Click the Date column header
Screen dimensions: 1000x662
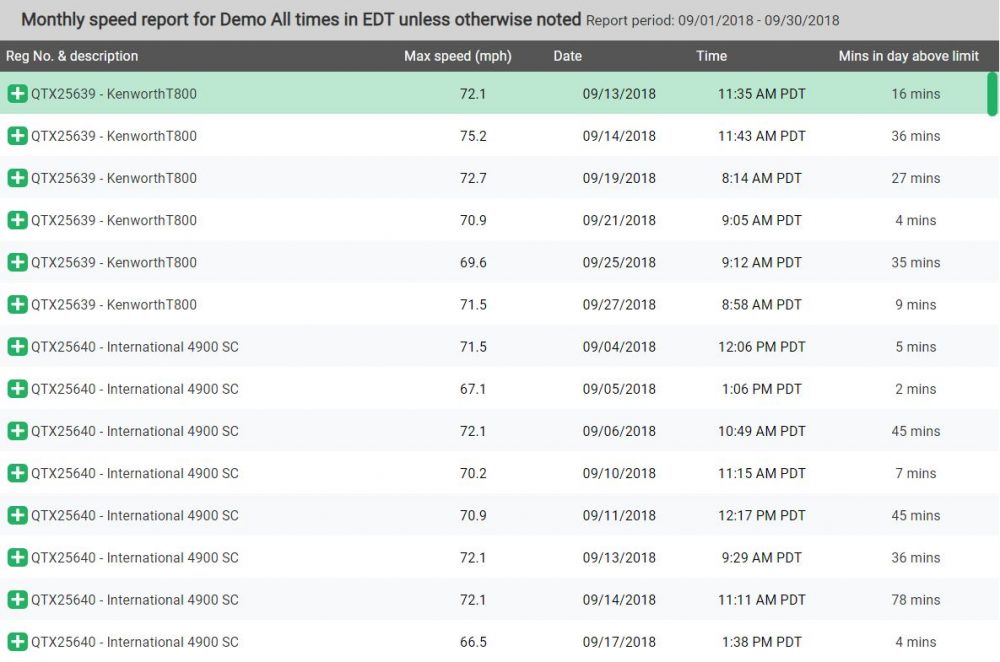coord(568,56)
